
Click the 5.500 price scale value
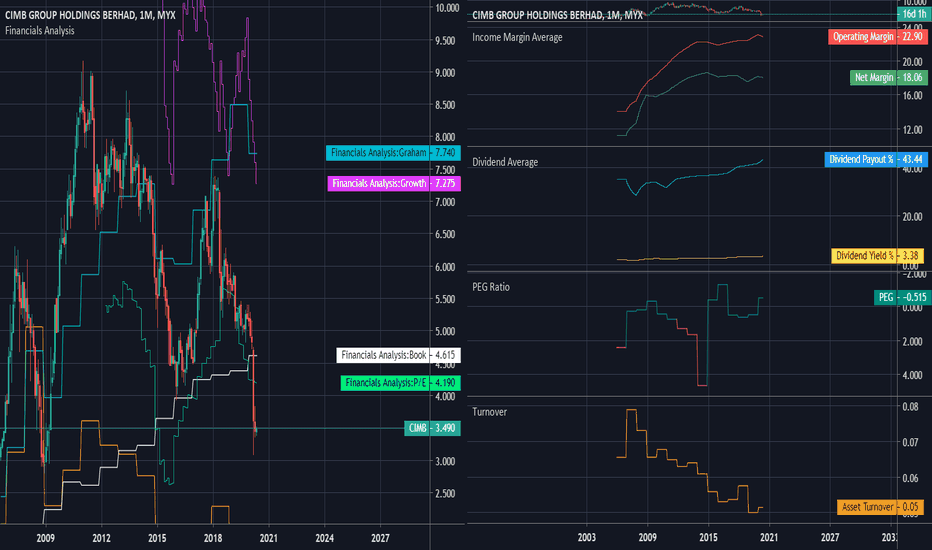pos(447,299)
